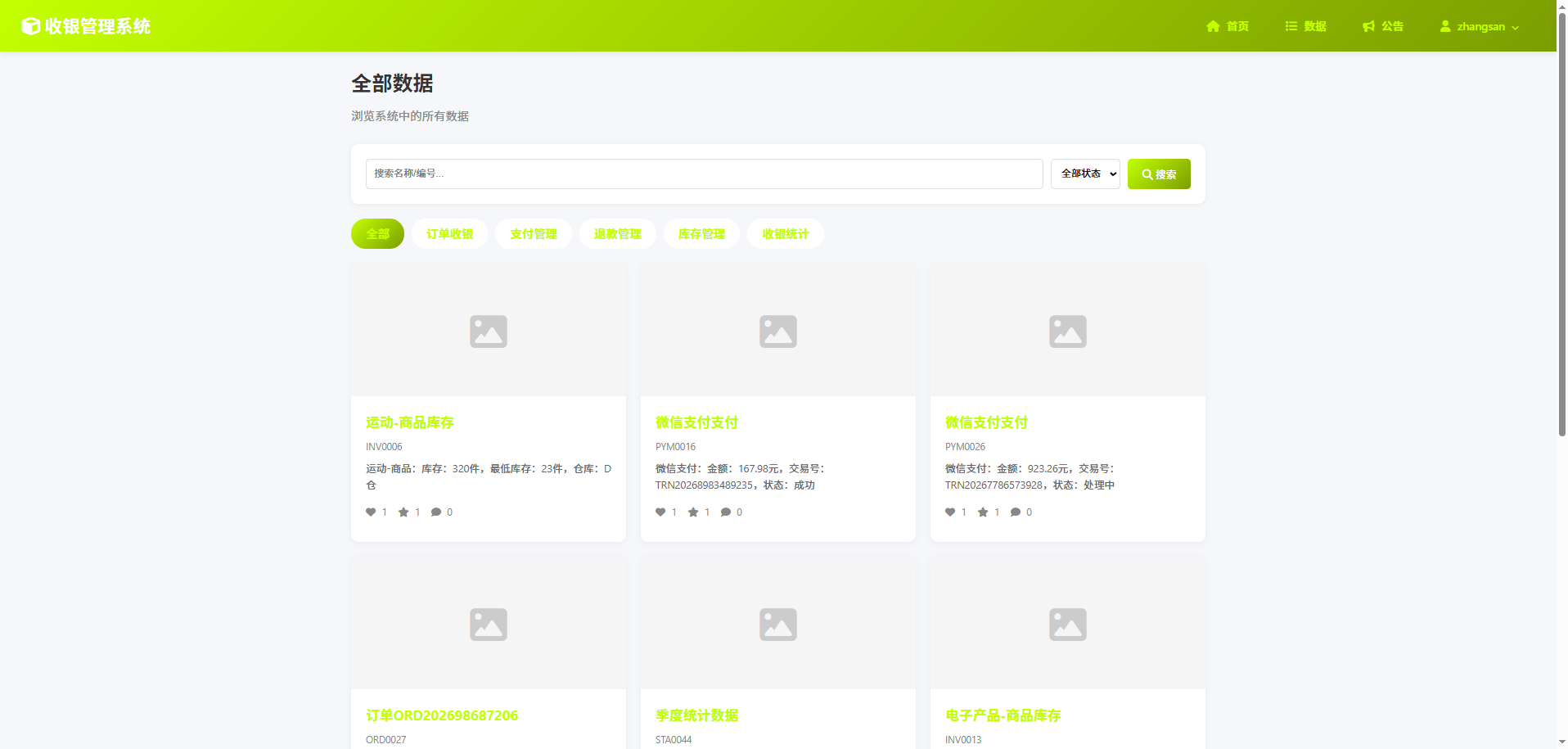Screen dimensions: 1568x749
Task: Click the PYM0016 code text
Action: click(x=675, y=447)
